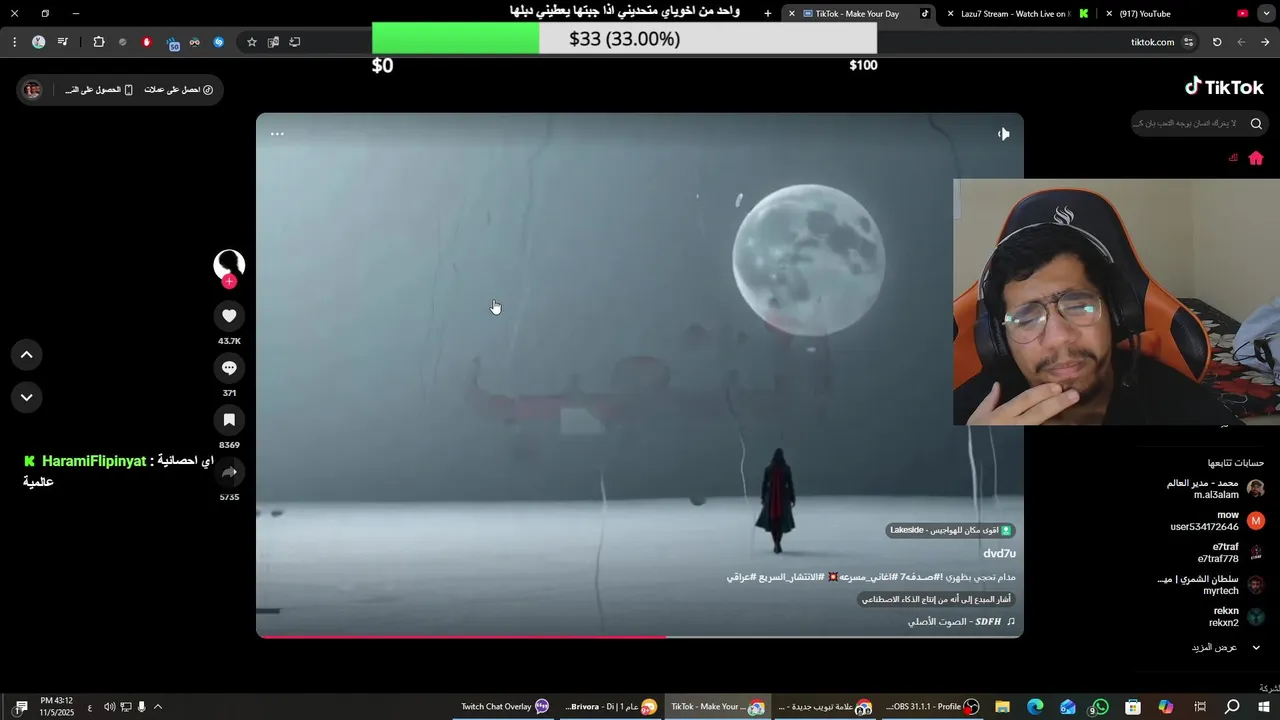The image size is (1280, 720).
Task: Toggle video sound with speaker icon
Action: [x=1003, y=134]
